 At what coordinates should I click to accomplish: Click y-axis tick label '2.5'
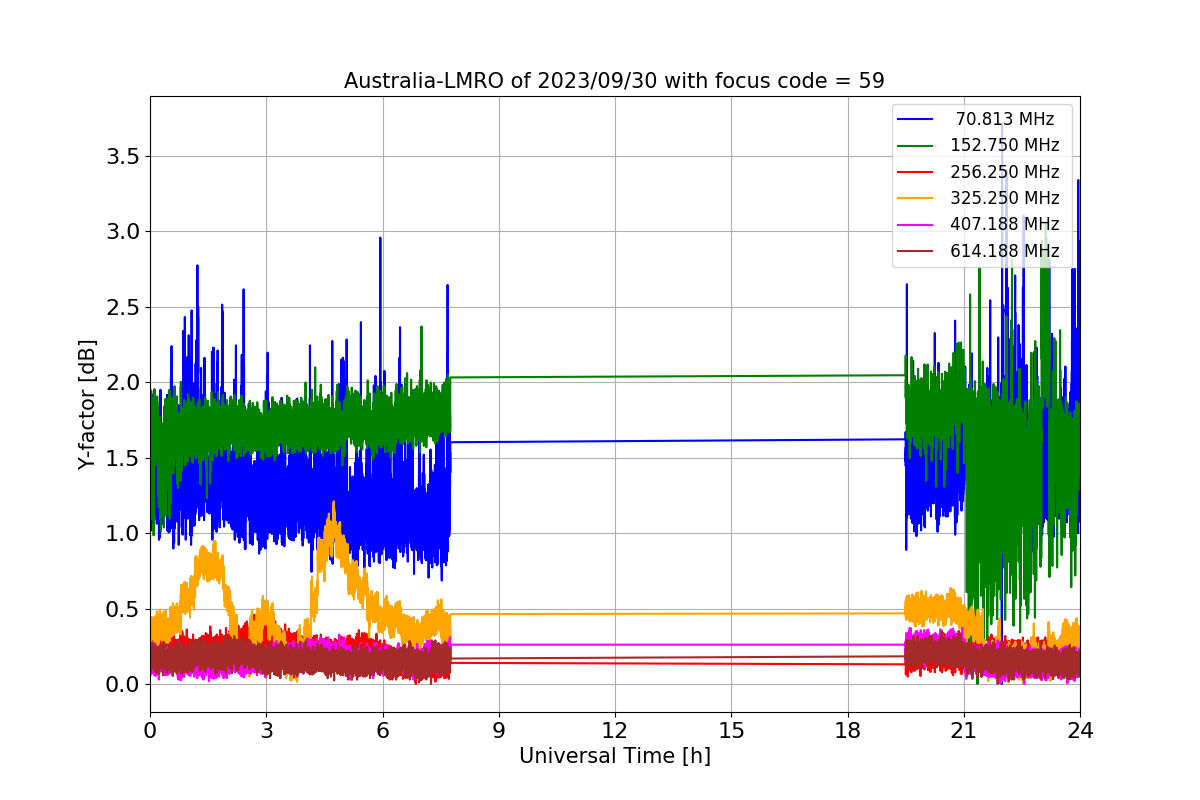coord(122,307)
